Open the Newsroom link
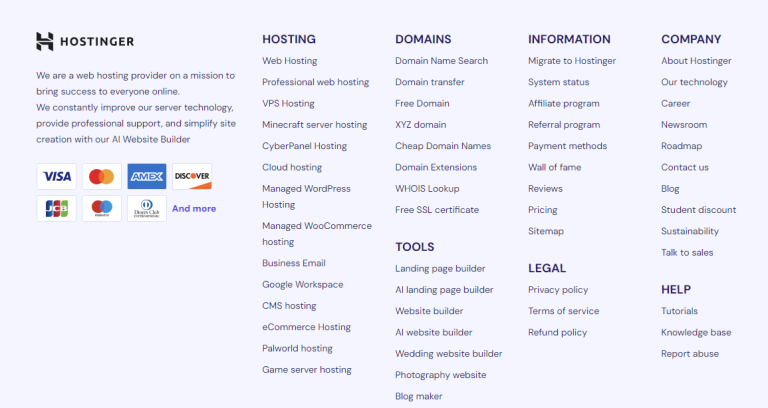 pyautogui.click(x=684, y=125)
